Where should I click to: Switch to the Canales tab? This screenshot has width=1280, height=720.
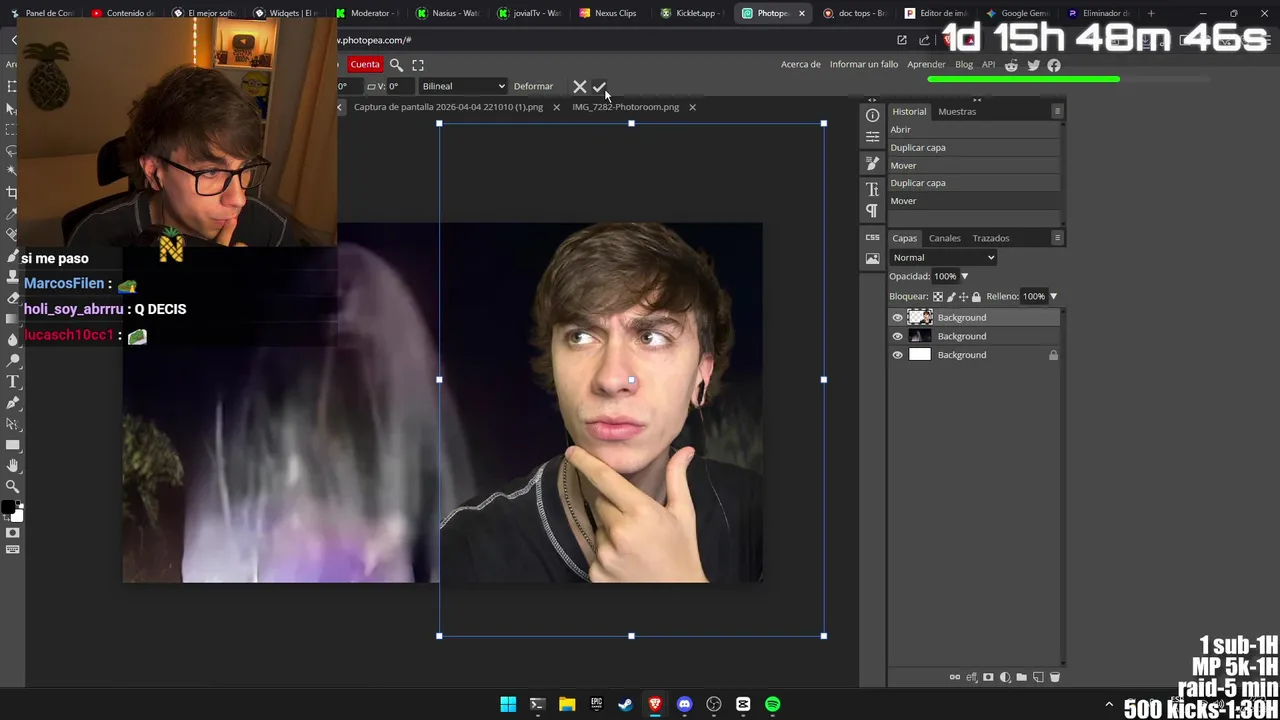tap(944, 238)
